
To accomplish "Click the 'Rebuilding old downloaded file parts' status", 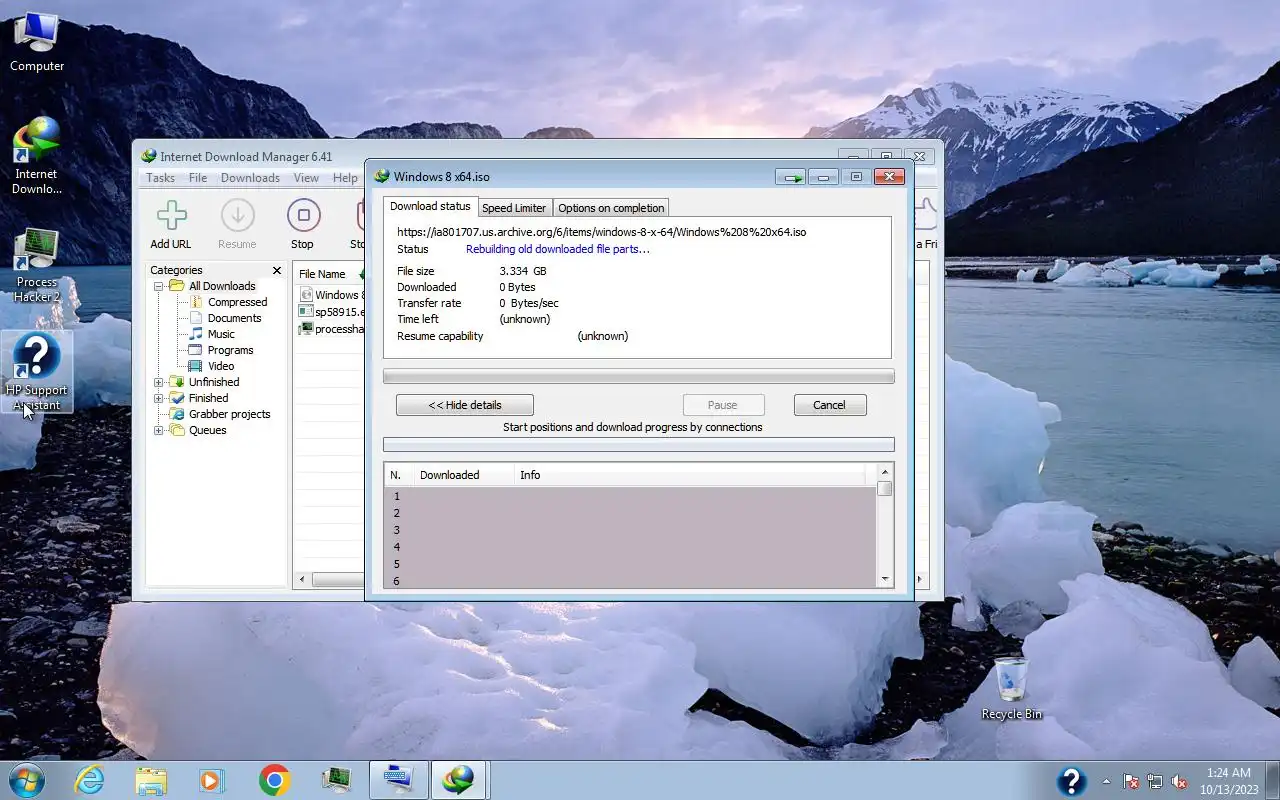I will pos(557,249).
